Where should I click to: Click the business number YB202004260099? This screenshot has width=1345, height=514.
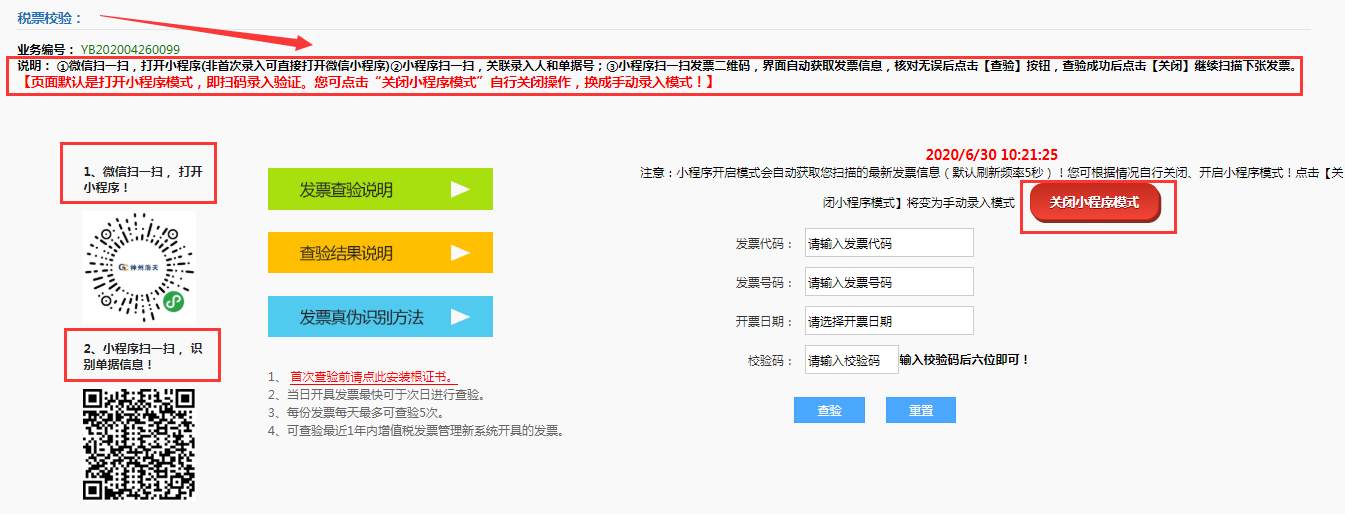(x=131, y=49)
